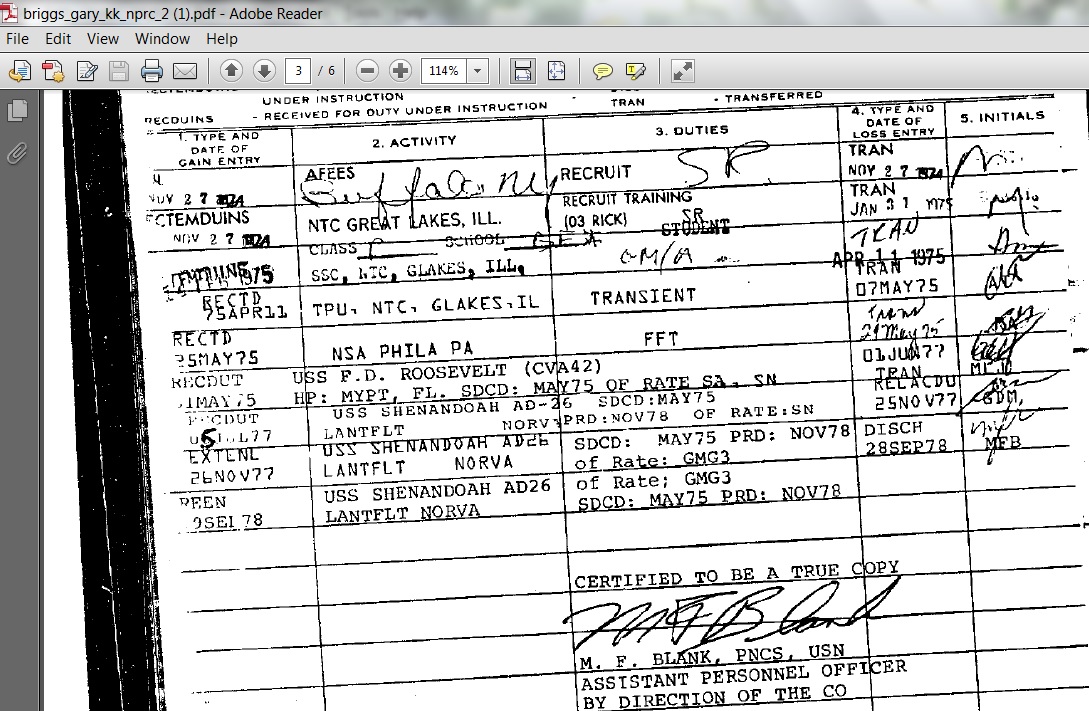Click the Print file icon
Image resolution: width=1089 pixels, height=711 pixels.
click(152, 71)
